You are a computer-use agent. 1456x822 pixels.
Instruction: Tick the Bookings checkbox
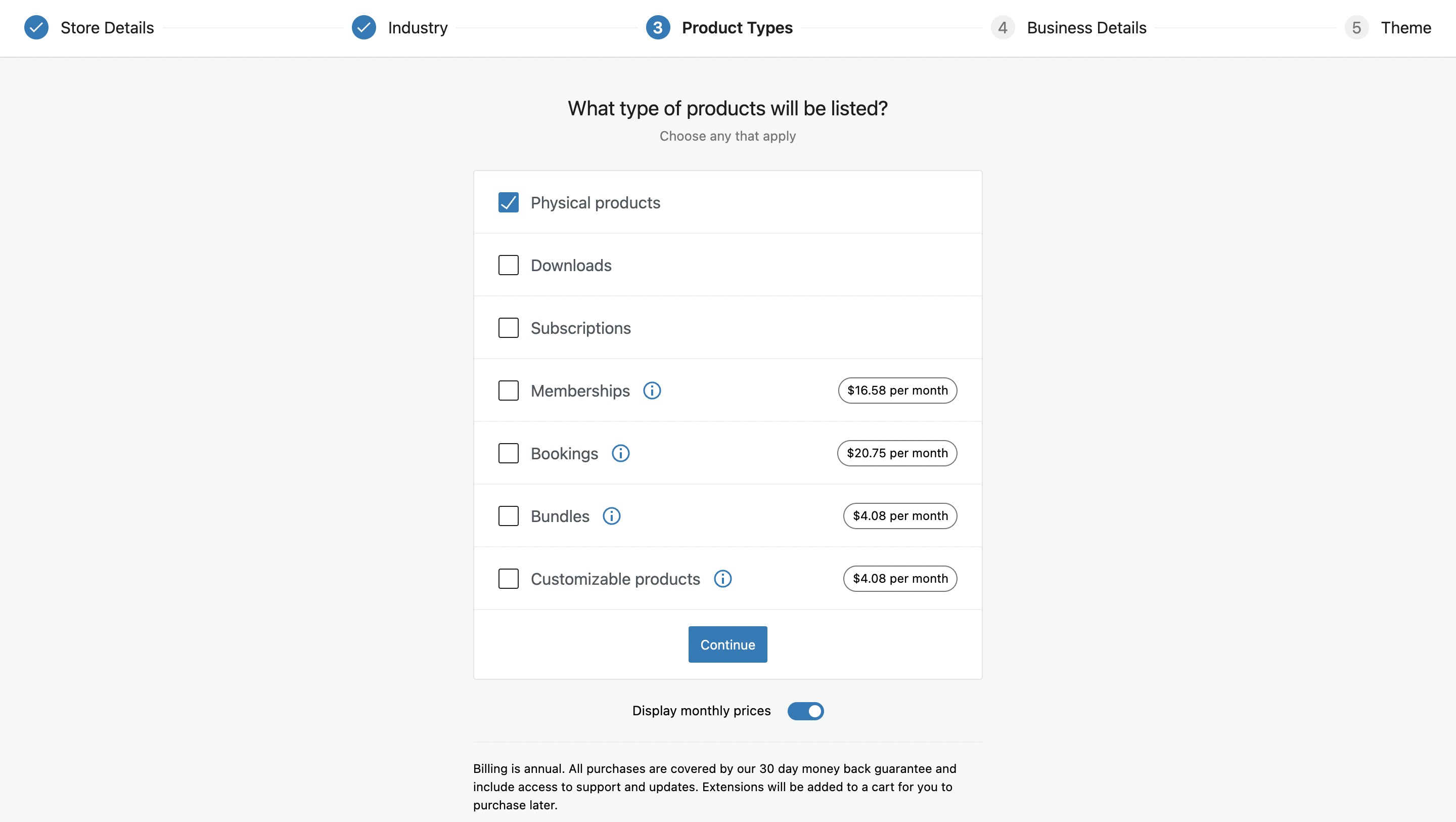click(x=508, y=453)
